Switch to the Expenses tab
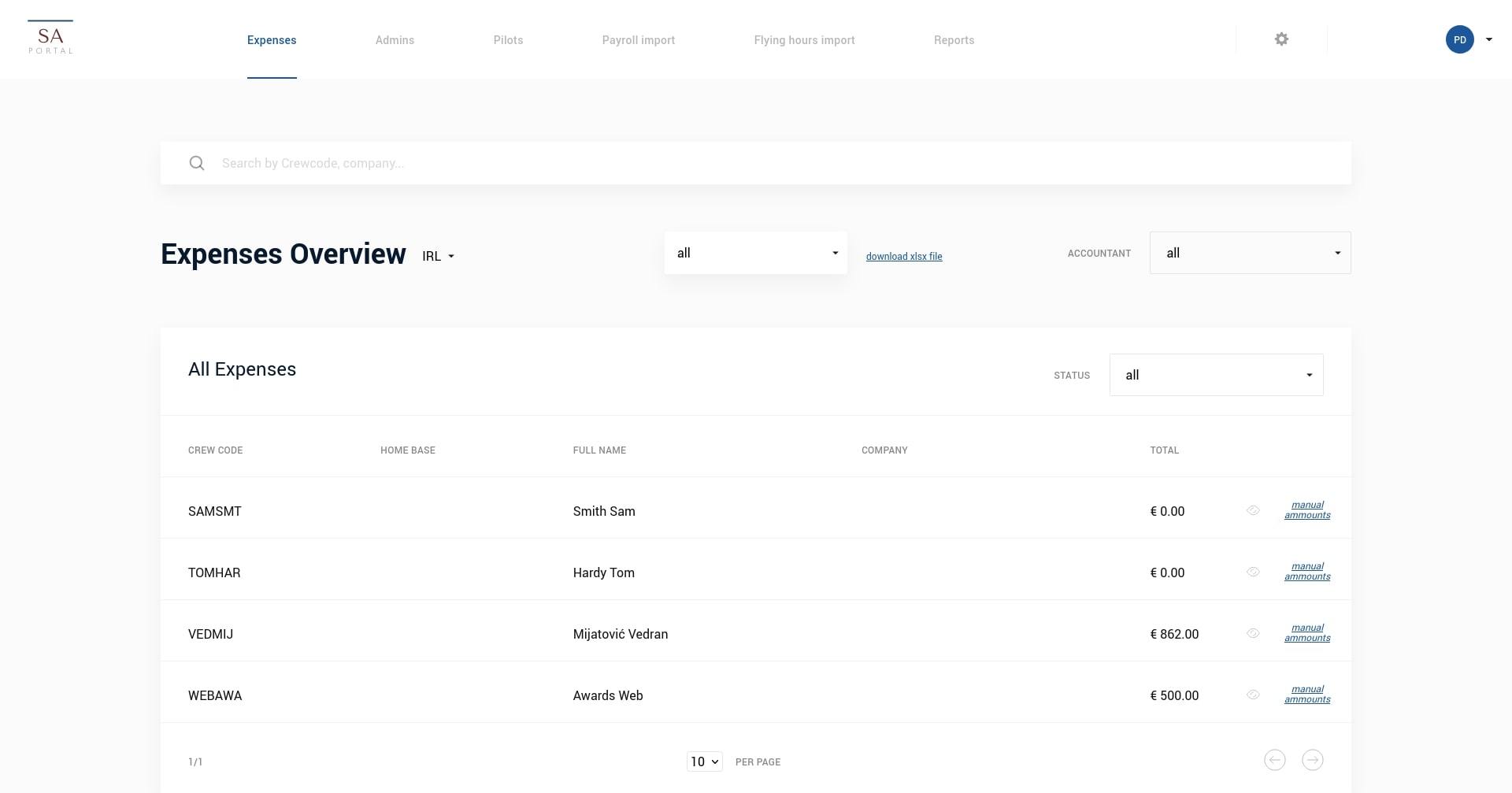The height and width of the screenshot is (793, 1512). (x=272, y=40)
